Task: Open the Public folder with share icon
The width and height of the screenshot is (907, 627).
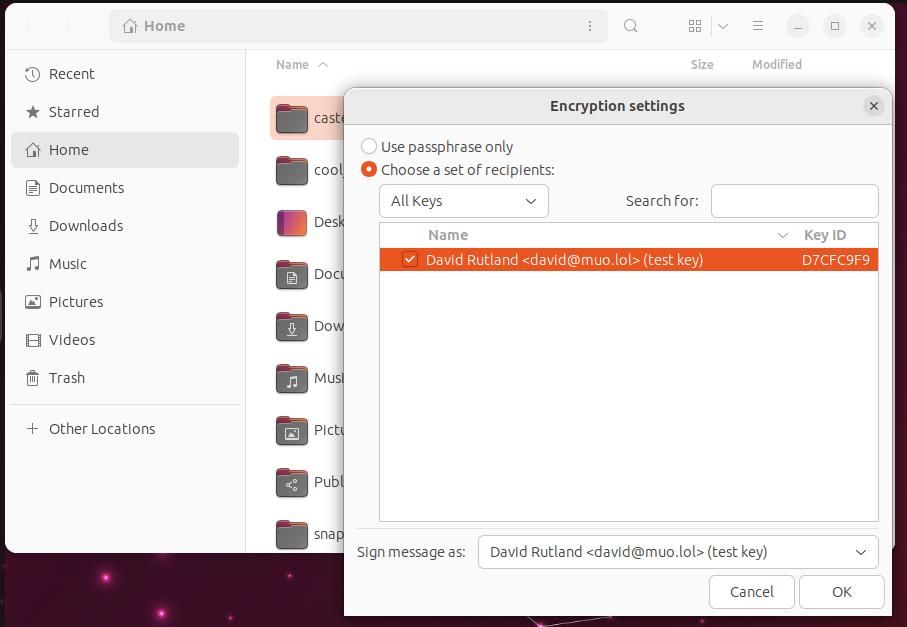Action: [x=291, y=482]
